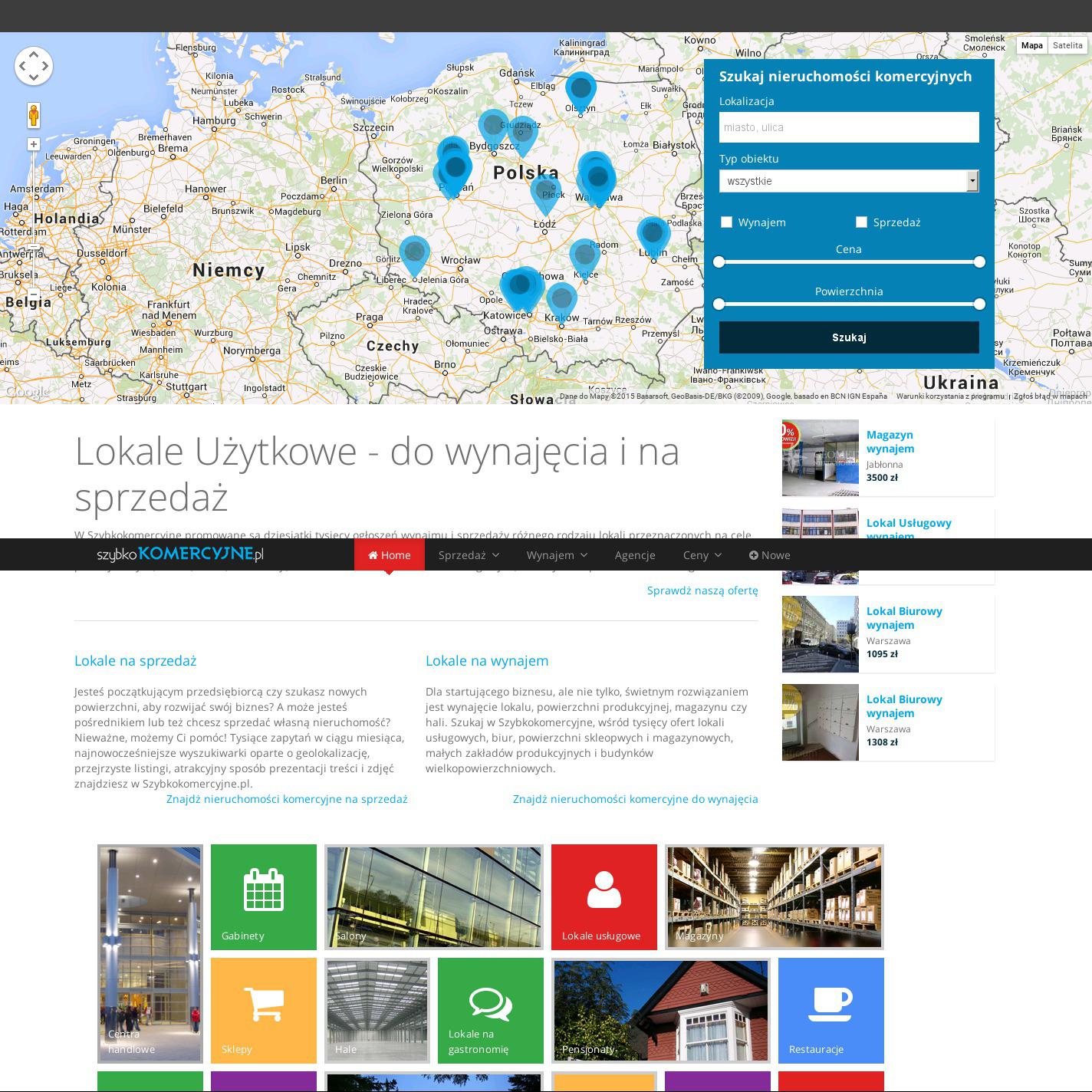1092x1092 pixels.
Task: Open the Lokal Biurowy 1308 zł listing thumbnail
Action: click(821, 722)
